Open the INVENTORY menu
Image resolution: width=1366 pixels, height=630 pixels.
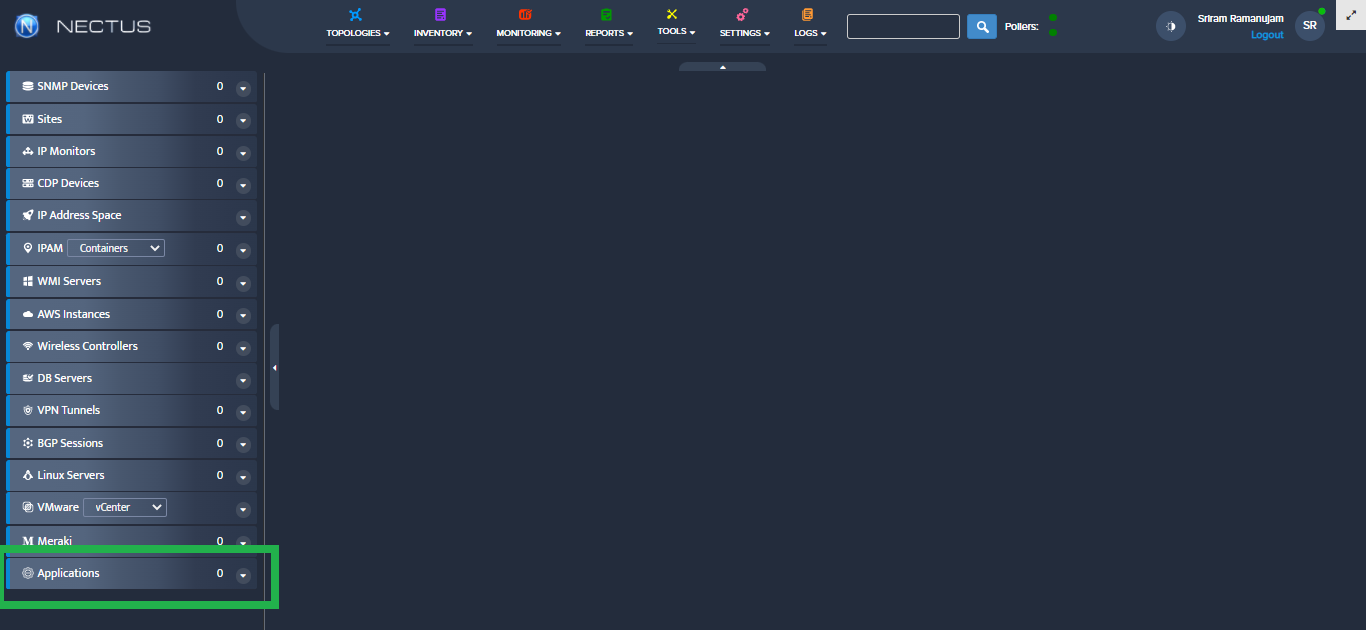(x=443, y=33)
